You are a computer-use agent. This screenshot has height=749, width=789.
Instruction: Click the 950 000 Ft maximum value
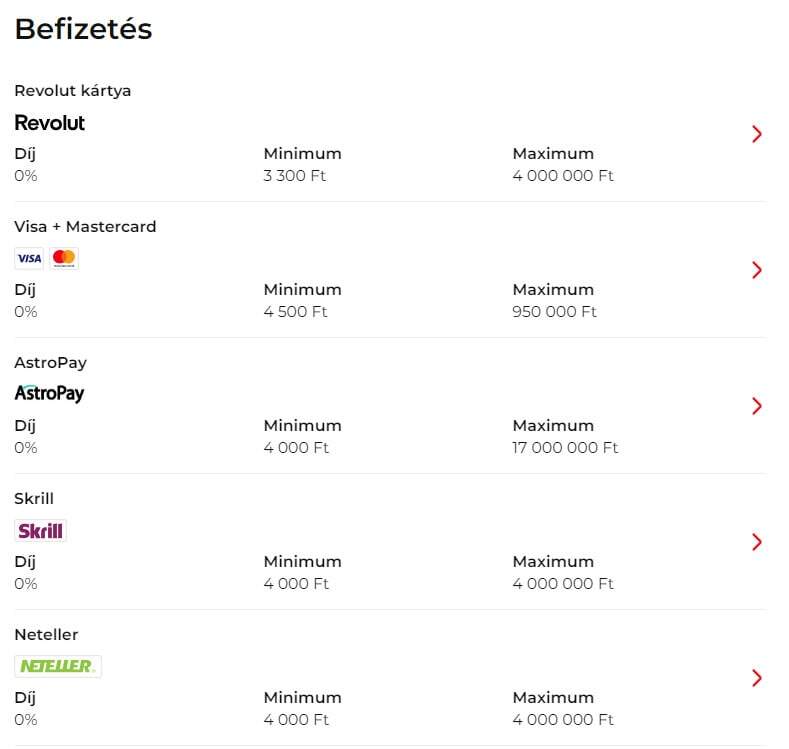(x=555, y=312)
